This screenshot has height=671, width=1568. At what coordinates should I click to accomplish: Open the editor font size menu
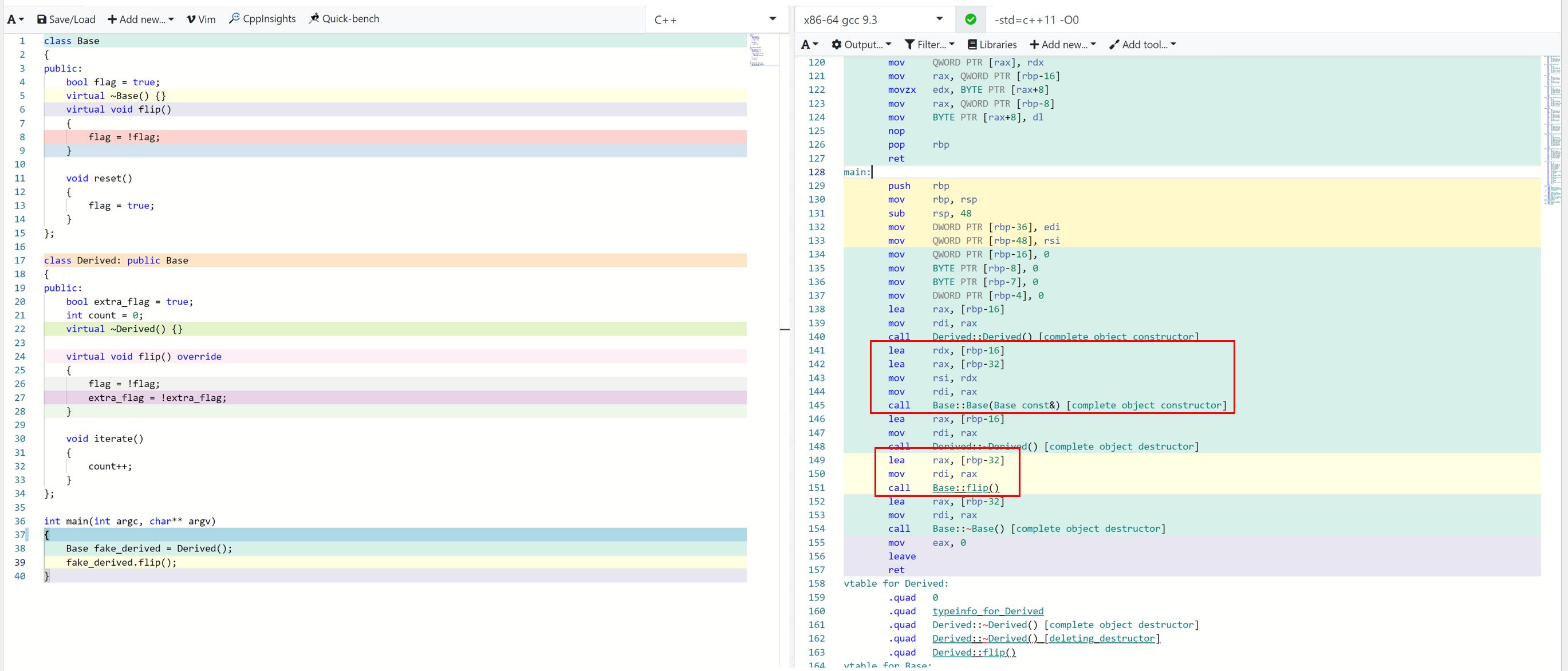click(x=15, y=19)
